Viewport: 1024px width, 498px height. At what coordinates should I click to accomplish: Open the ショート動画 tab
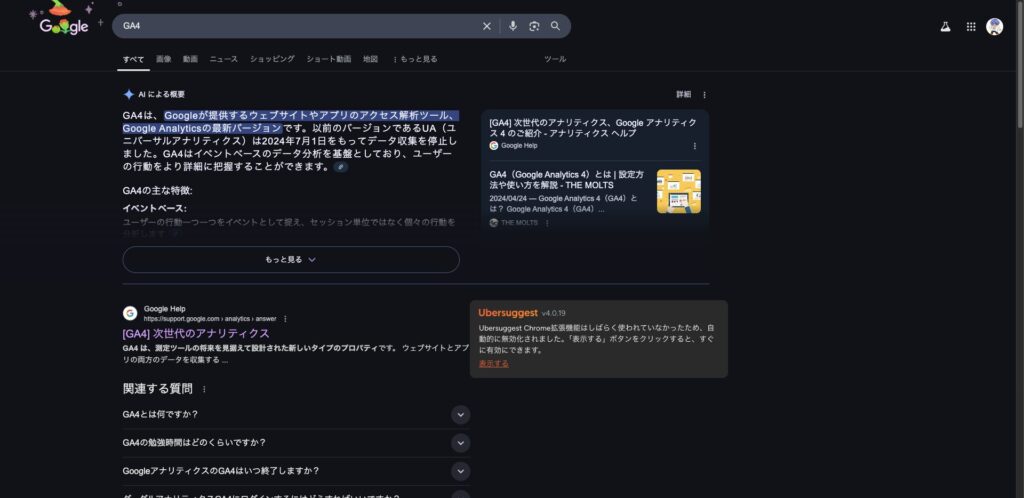pos(328,59)
